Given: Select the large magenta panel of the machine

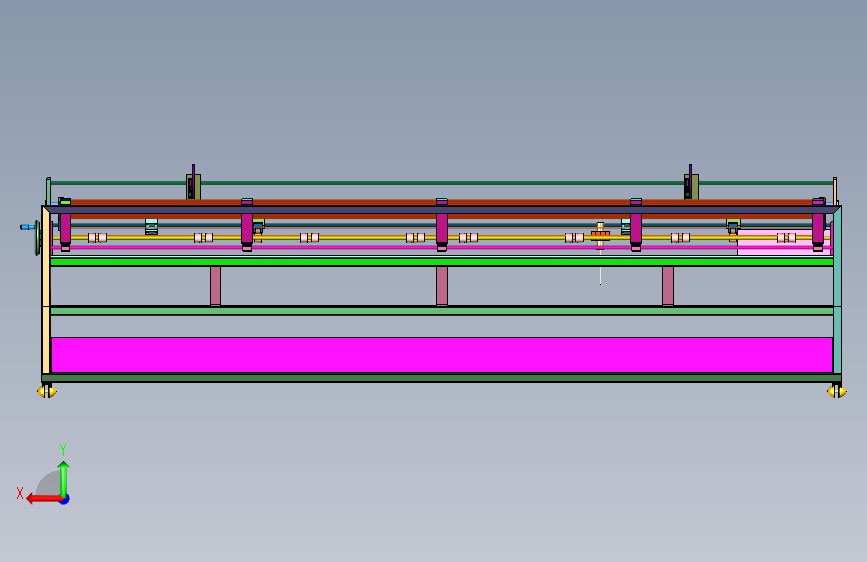Looking at the screenshot, I should pyautogui.click(x=442, y=355).
